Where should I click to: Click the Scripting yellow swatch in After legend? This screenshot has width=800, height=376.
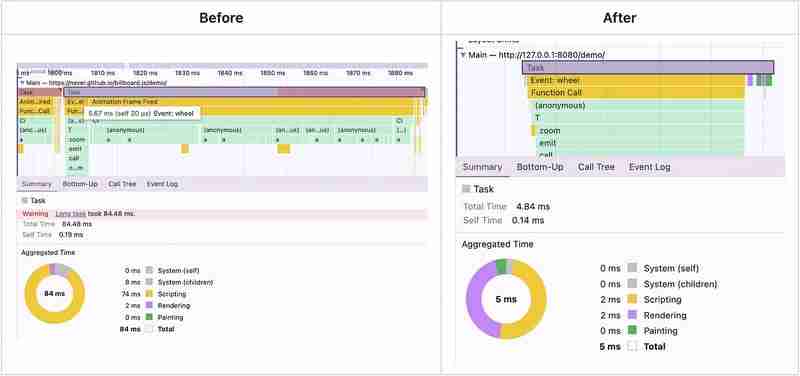632,299
